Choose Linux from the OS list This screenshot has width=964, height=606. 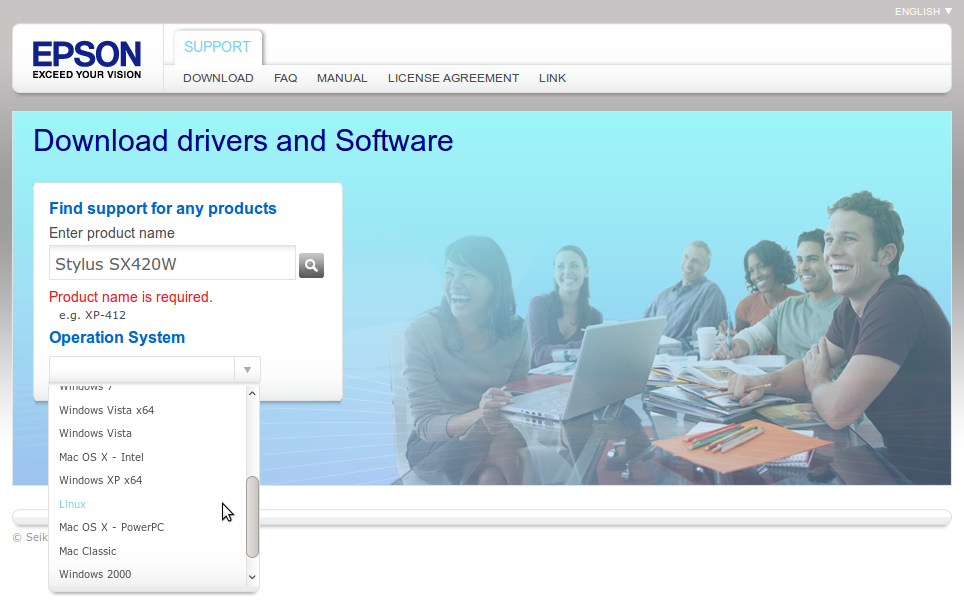73,504
